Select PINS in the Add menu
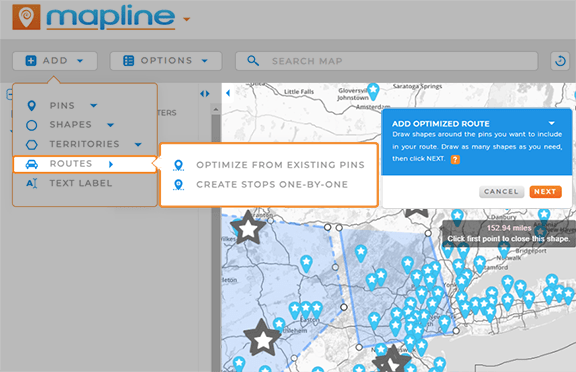Viewport: 576px width, 372px height. point(62,106)
